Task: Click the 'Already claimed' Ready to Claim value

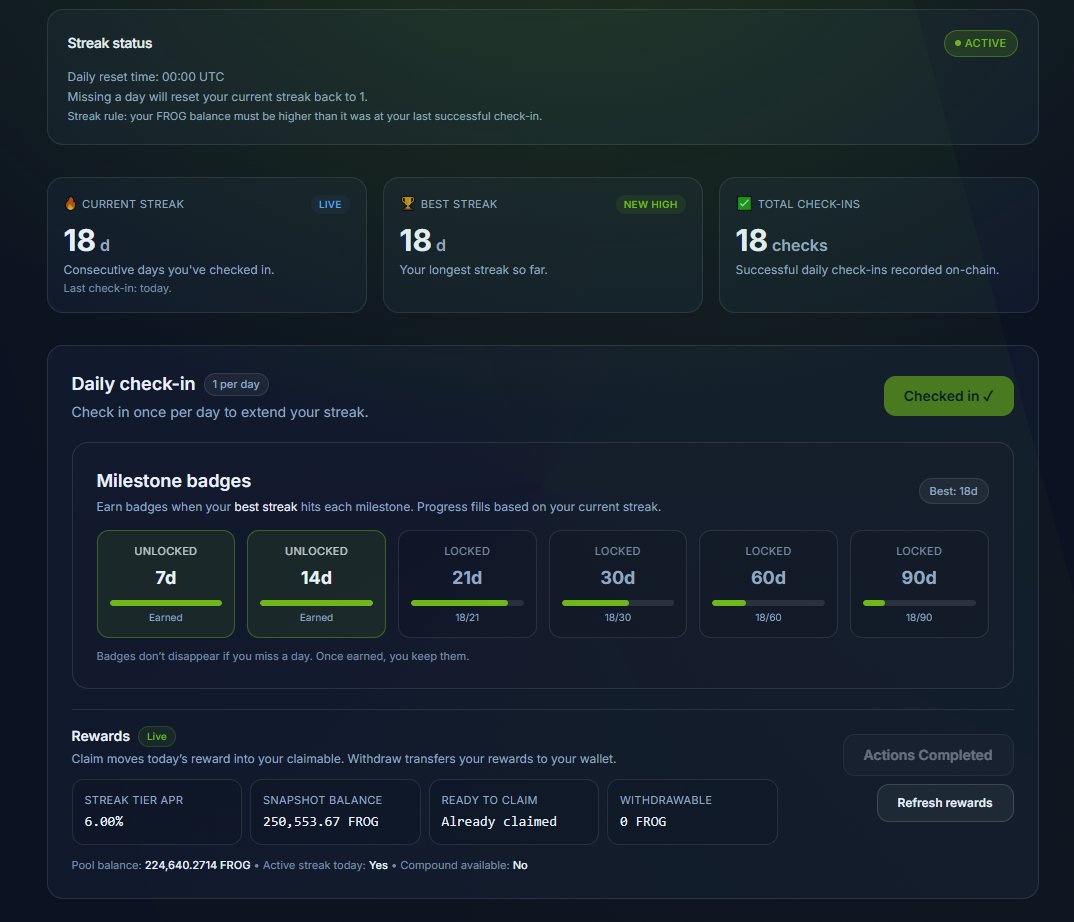Action: pyautogui.click(x=499, y=821)
